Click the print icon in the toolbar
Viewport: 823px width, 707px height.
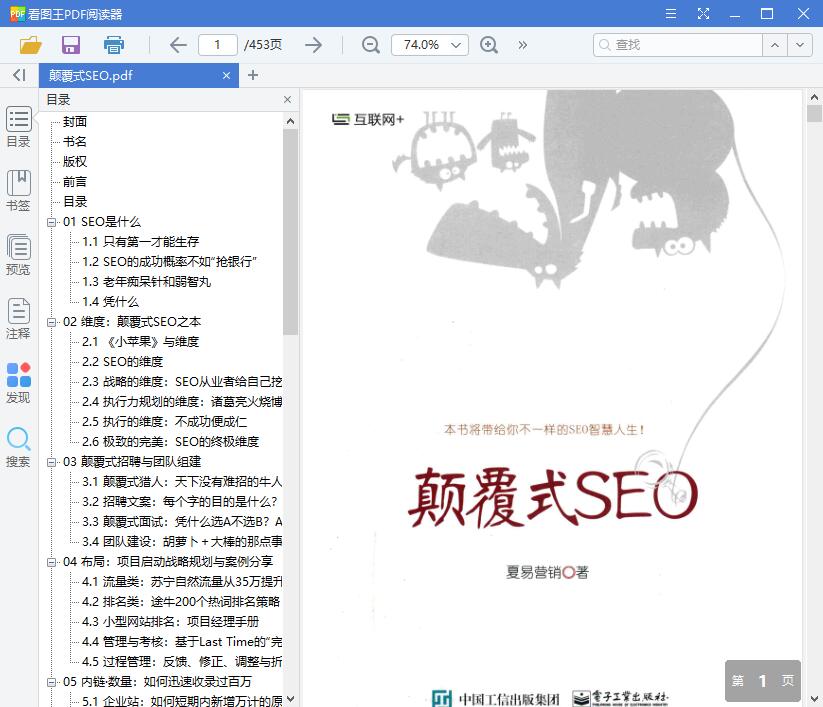[114, 45]
